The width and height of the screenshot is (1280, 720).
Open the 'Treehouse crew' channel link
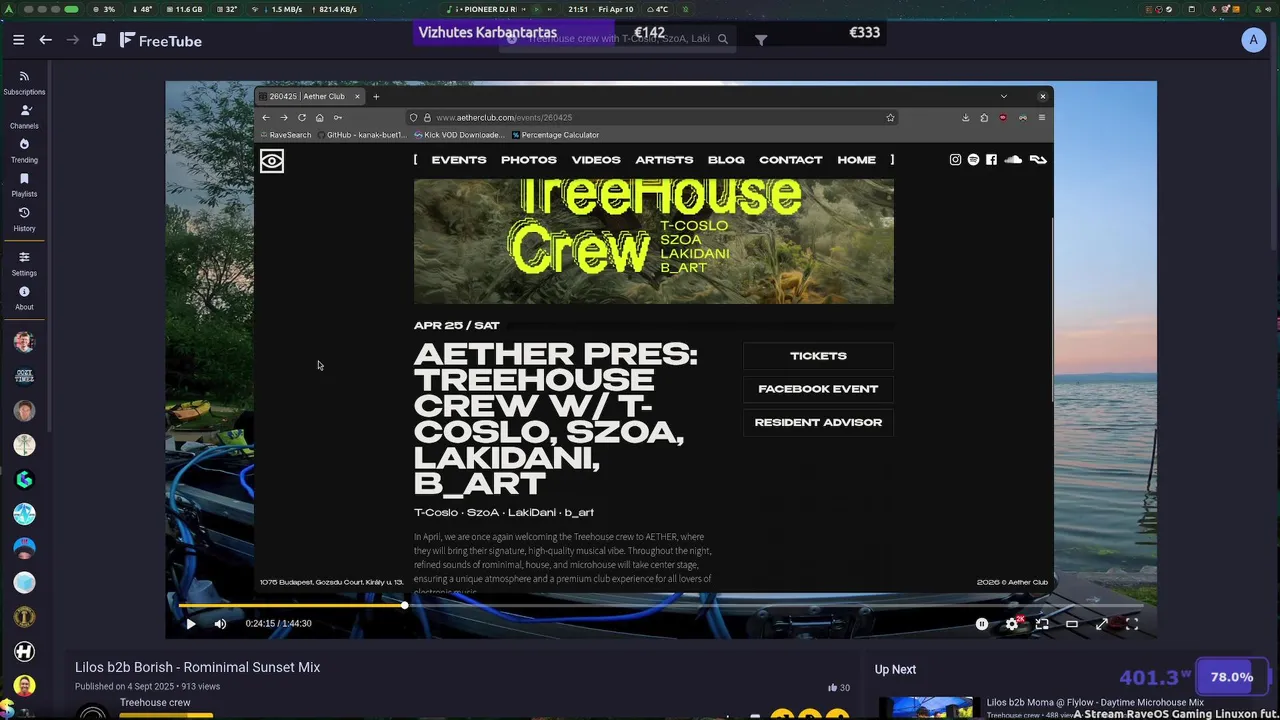point(155,703)
